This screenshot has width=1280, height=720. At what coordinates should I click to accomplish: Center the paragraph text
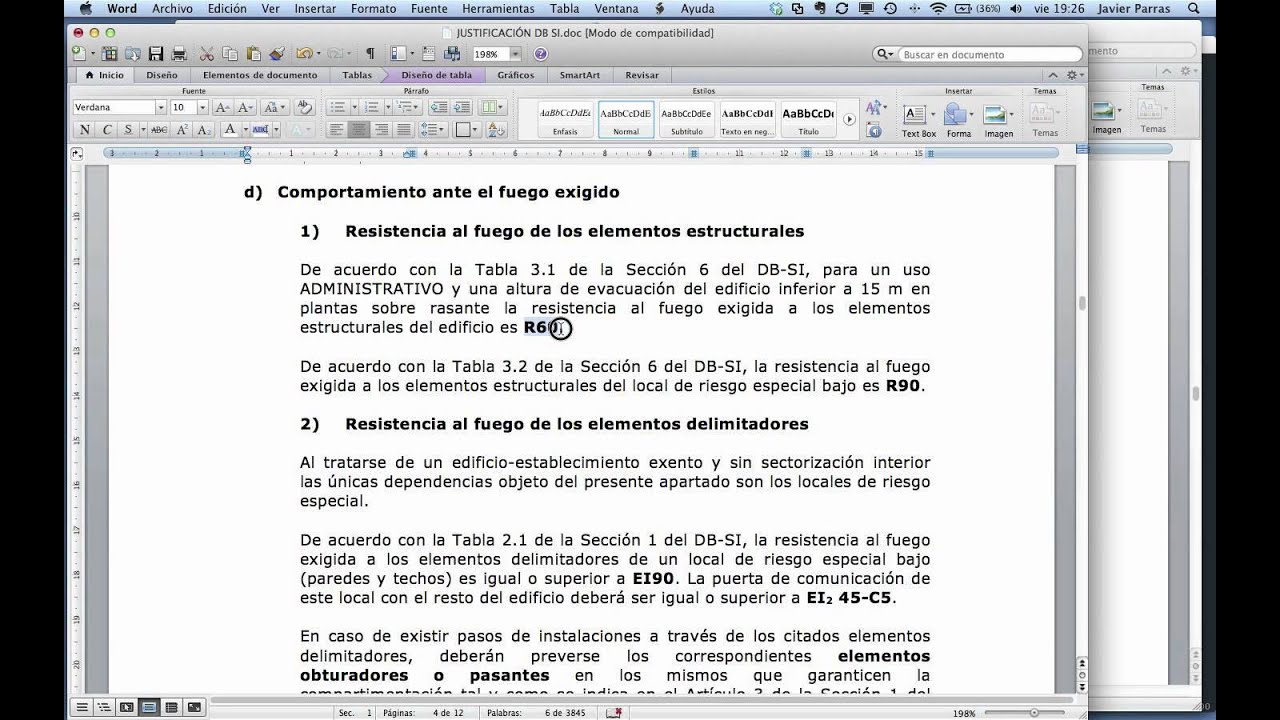358,130
